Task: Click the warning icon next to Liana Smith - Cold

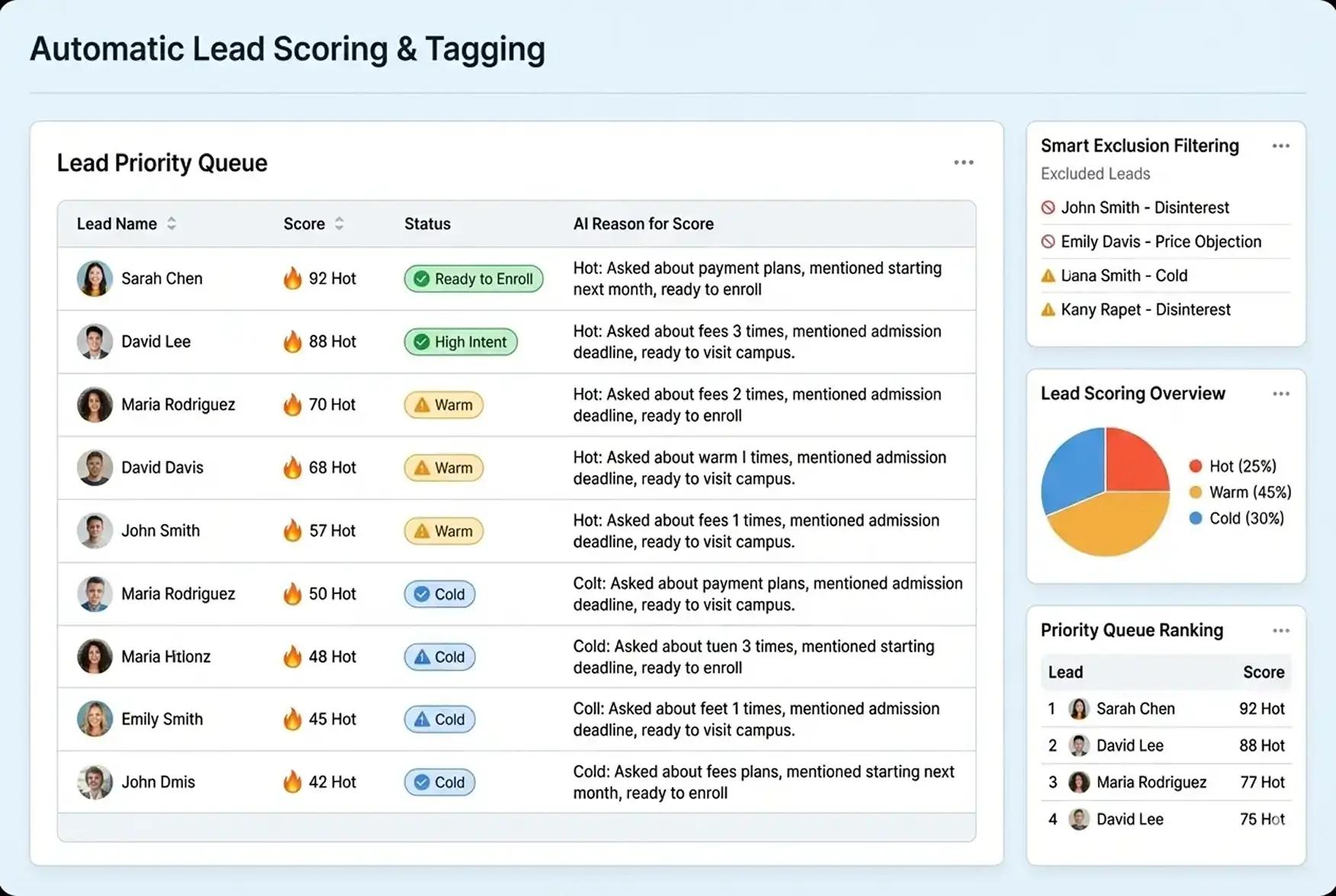Action: click(x=1047, y=275)
